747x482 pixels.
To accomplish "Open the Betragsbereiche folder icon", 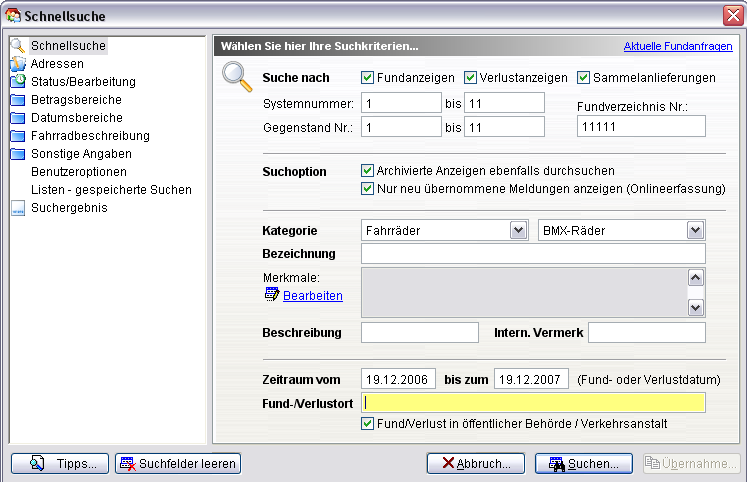I will 17,100.
